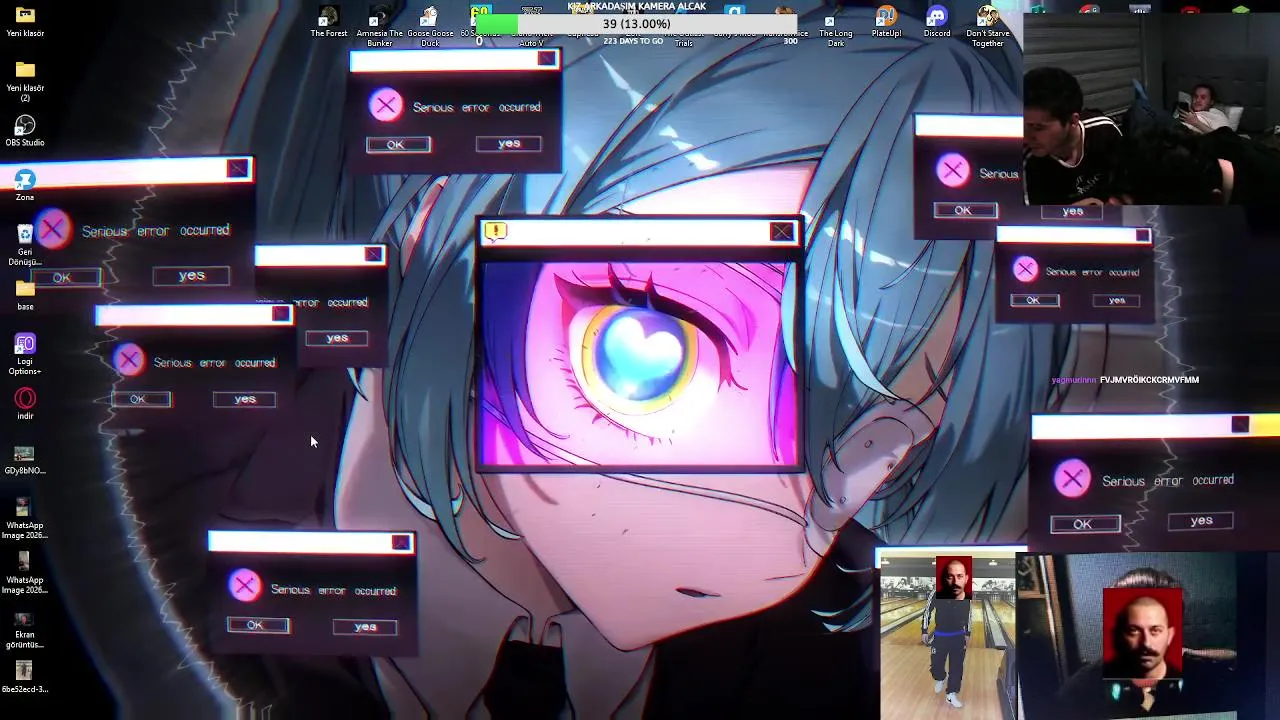Launch Garry's Mod shortcut
The width and height of the screenshot is (1280, 720).
coord(735,22)
